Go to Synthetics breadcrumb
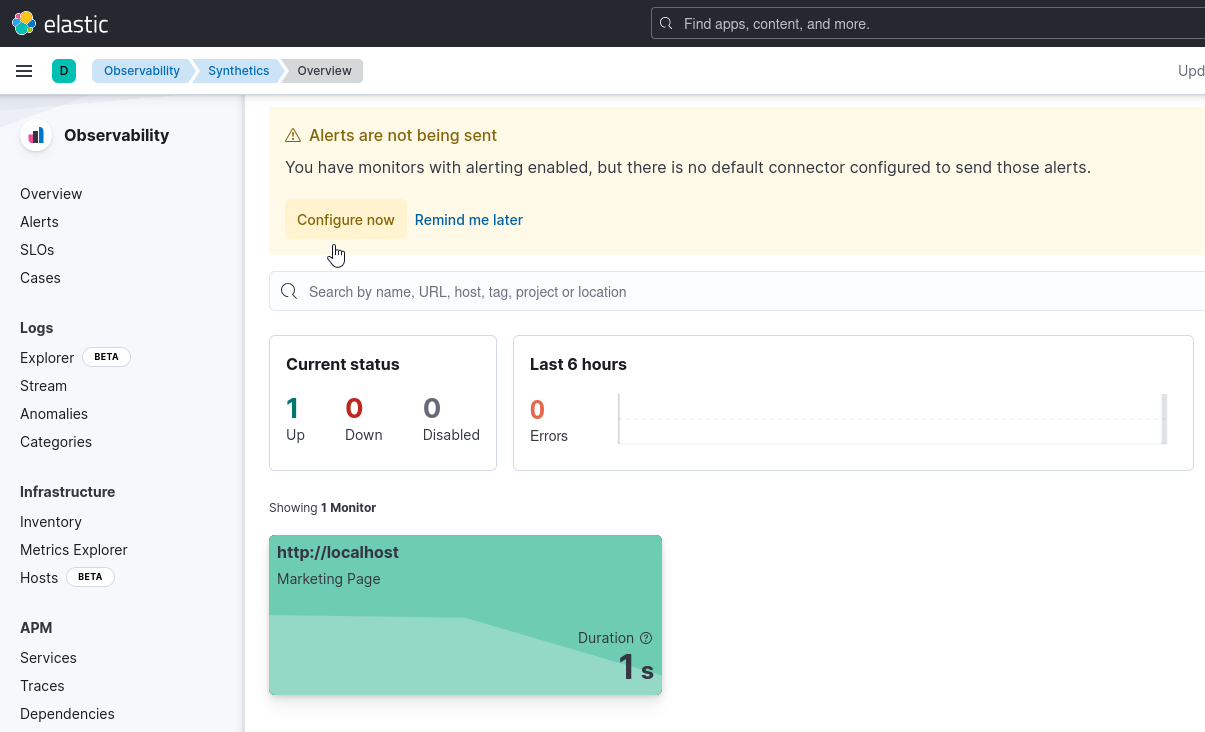The height and width of the screenshot is (732, 1205). point(238,71)
